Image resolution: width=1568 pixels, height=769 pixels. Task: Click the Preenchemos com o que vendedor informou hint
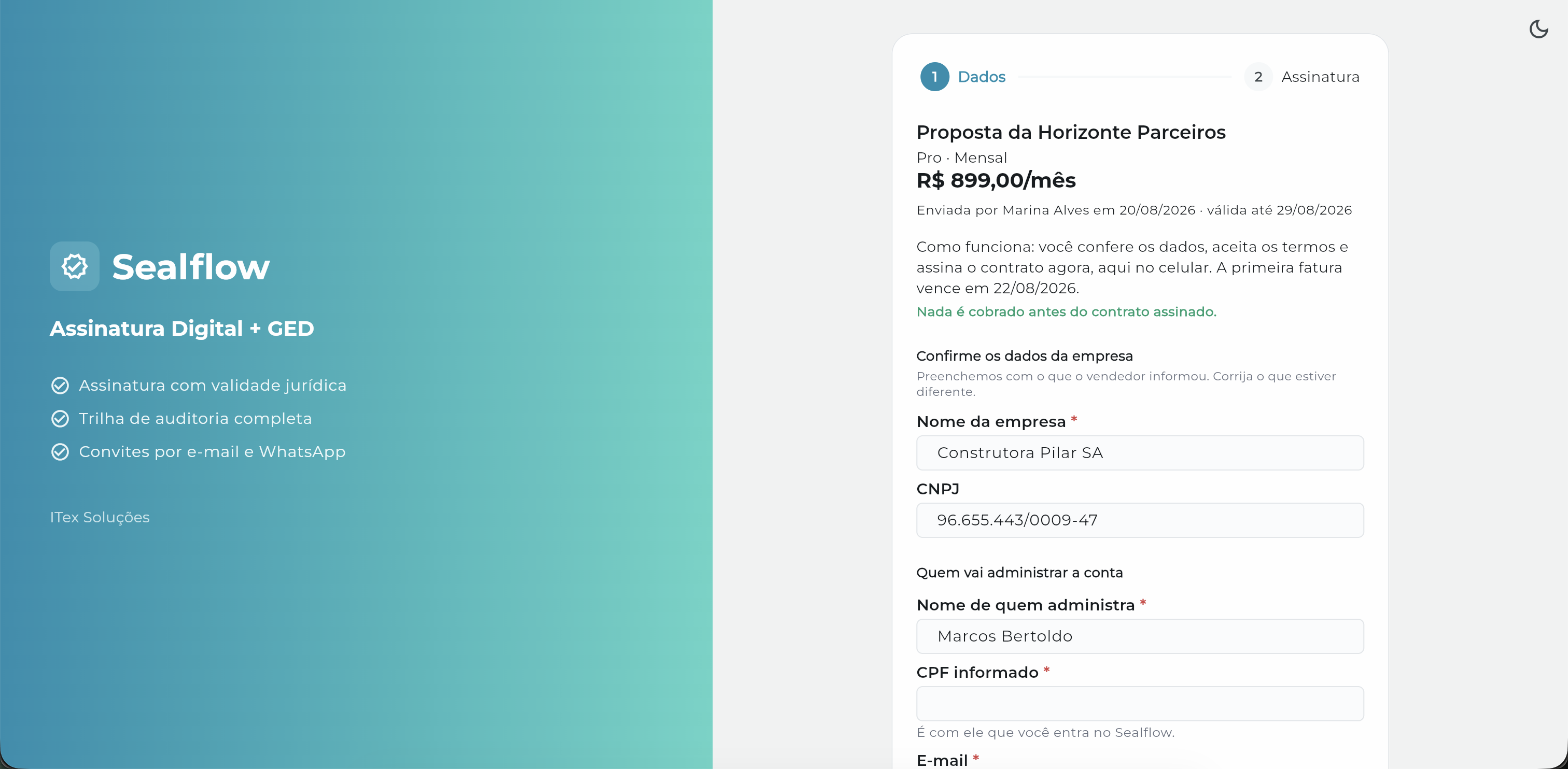[x=1126, y=384]
